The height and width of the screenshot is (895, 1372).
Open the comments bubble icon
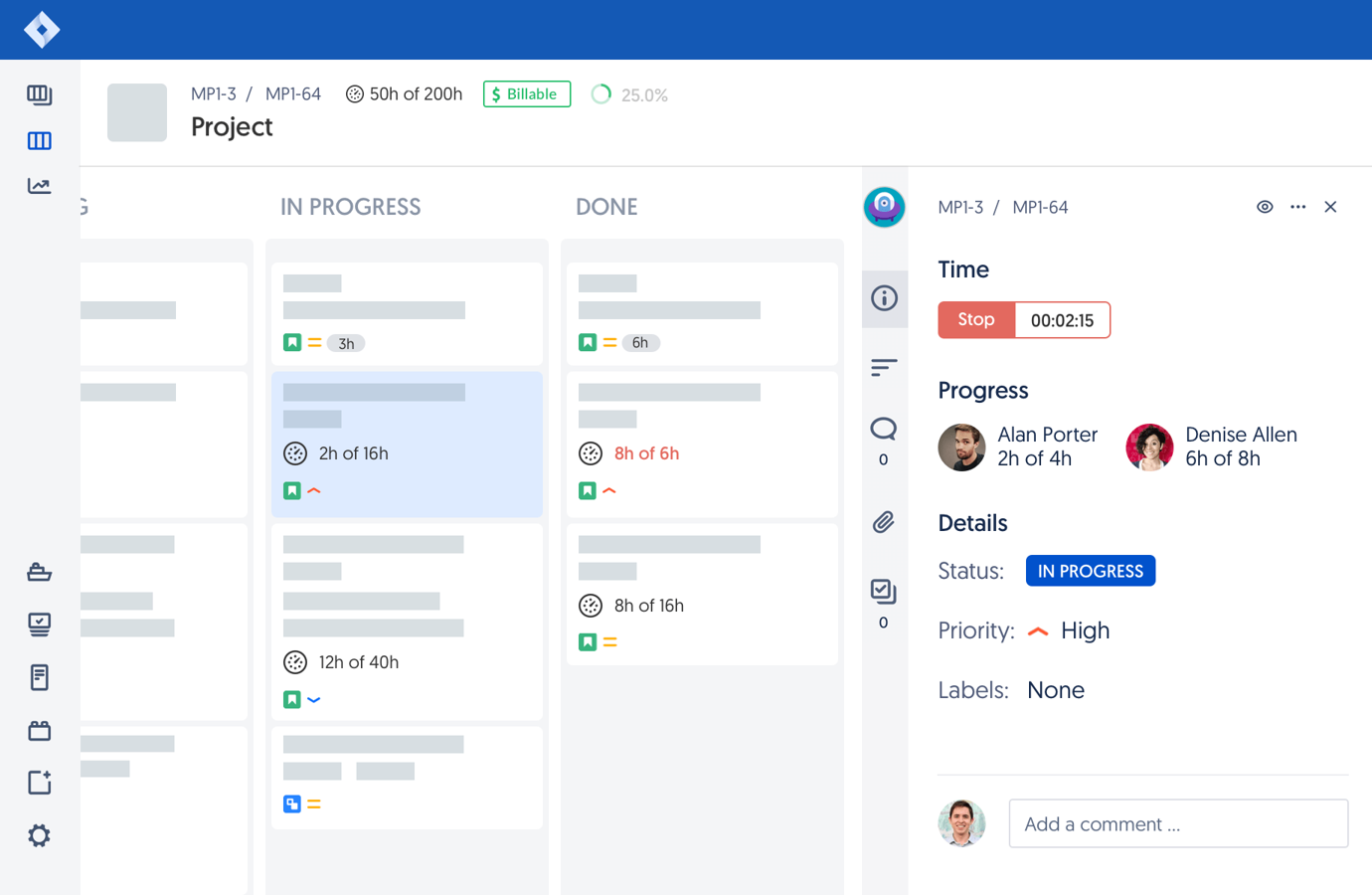(884, 429)
